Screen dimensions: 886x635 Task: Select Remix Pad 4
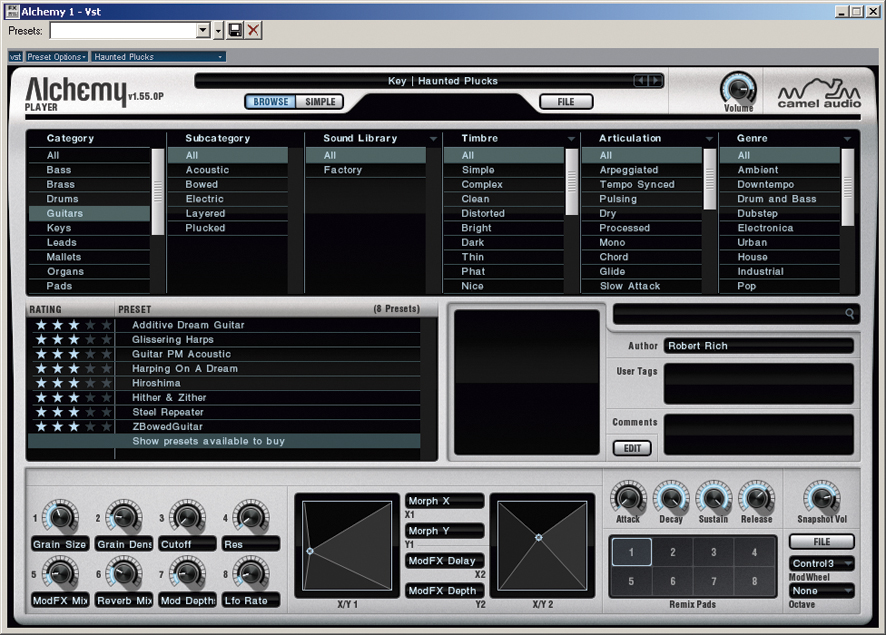point(754,552)
